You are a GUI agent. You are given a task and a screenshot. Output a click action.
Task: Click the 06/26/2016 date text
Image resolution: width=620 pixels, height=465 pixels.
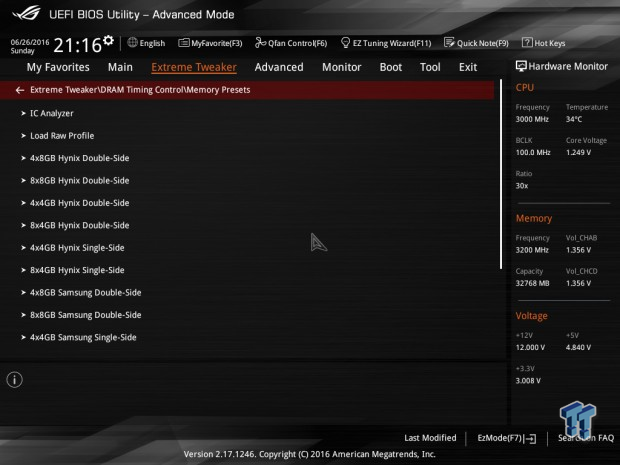pyautogui.click(x=30, y=42)
